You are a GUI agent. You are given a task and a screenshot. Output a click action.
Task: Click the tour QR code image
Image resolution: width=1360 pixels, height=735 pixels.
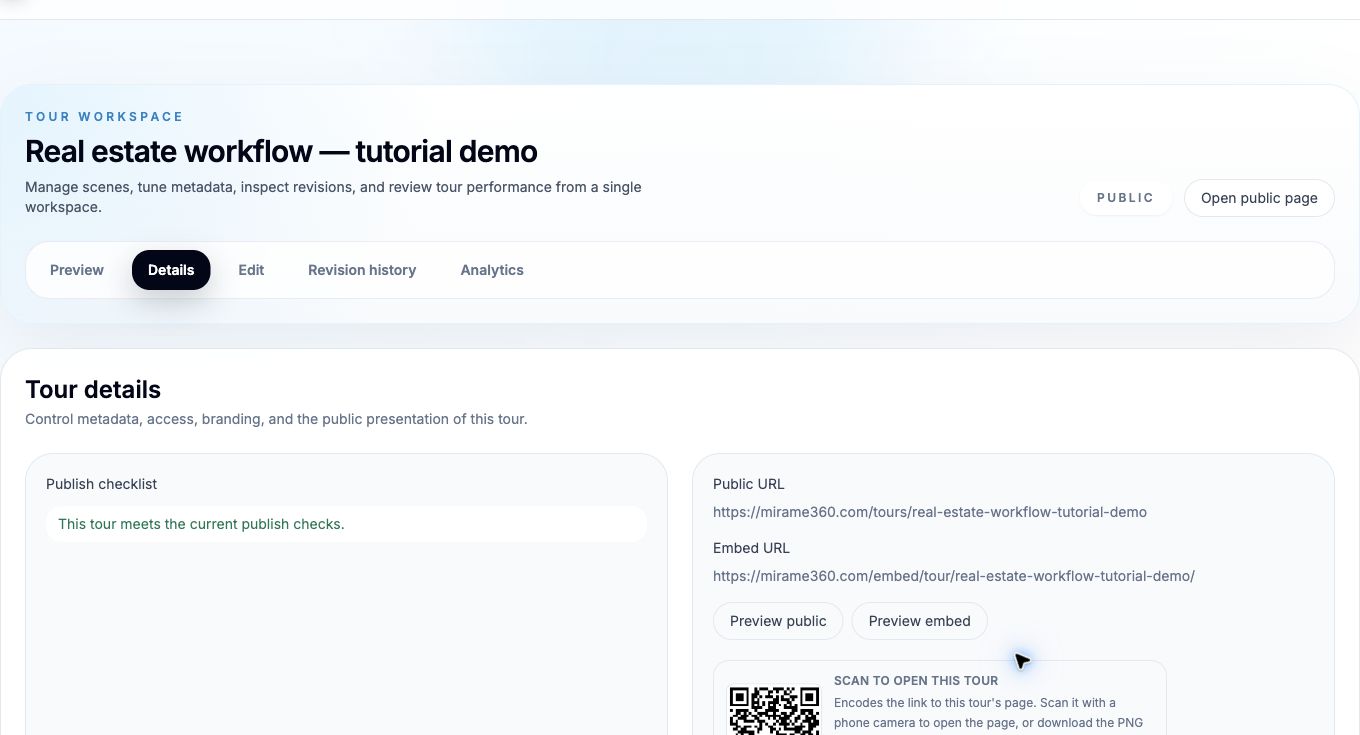tap(774, 709)
